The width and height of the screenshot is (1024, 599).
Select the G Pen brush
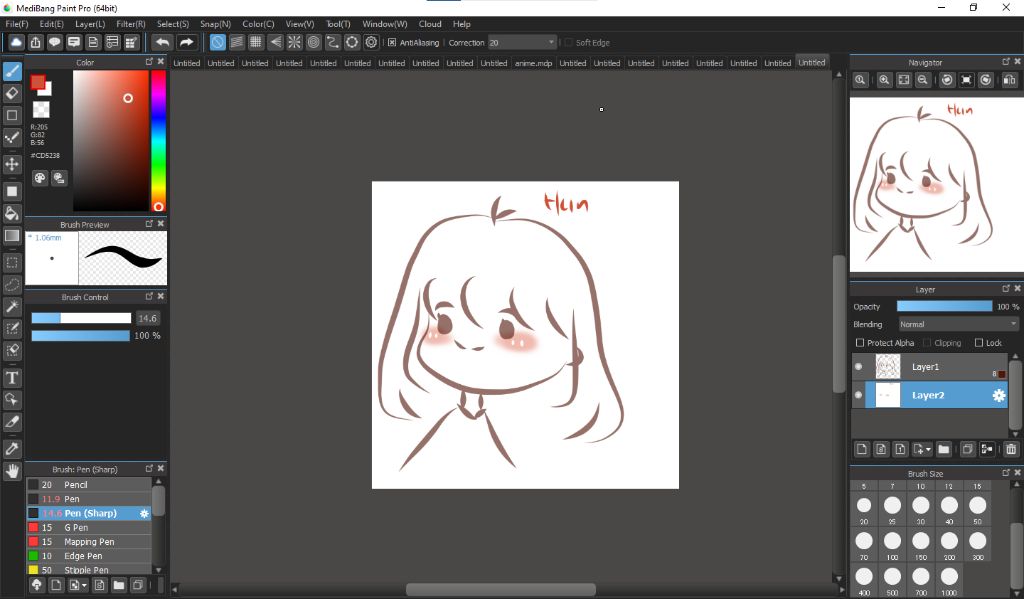coord(76,527)
